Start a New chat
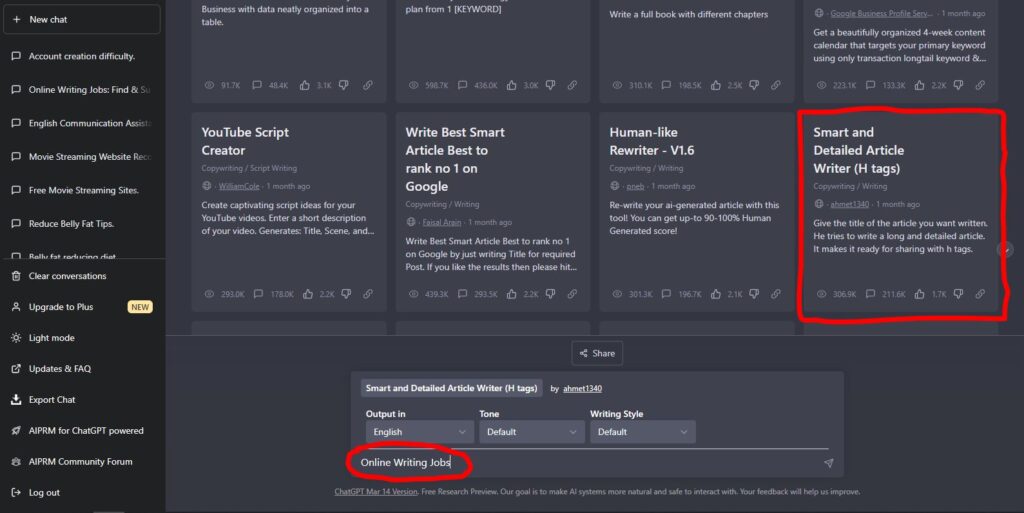 pos(82,20)
